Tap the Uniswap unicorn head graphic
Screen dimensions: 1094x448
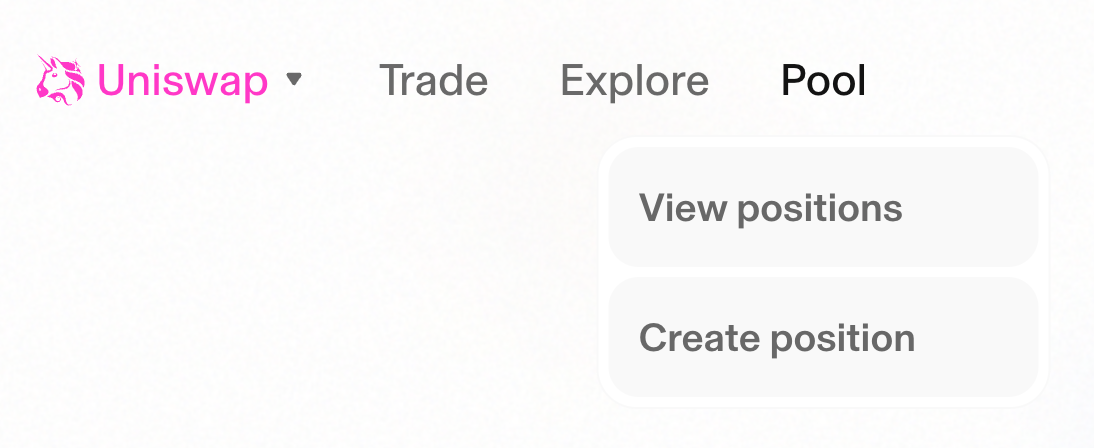[61, 80]
